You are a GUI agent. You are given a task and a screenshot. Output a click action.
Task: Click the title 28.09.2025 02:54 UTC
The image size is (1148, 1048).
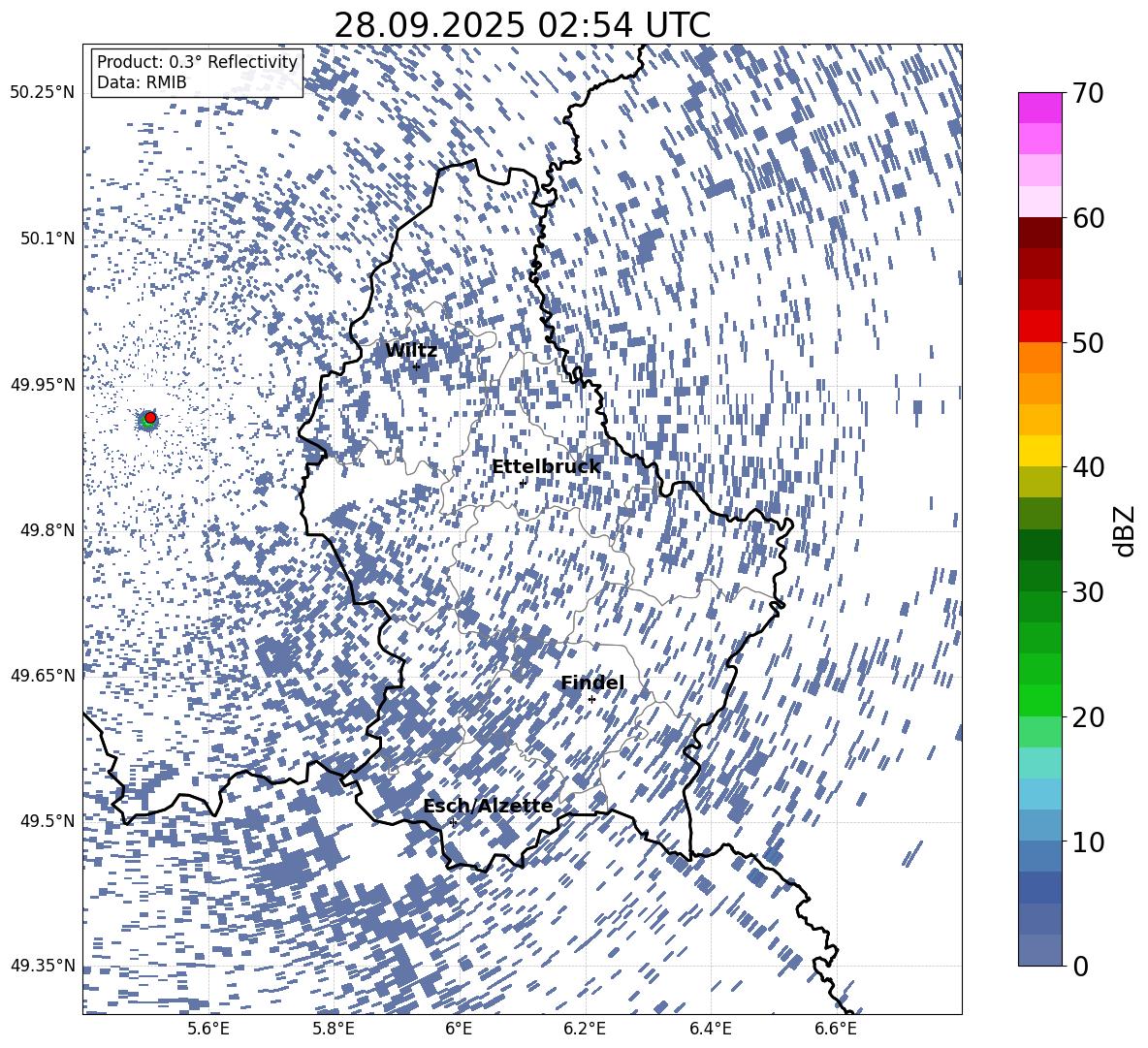click(x=522, y=25)
